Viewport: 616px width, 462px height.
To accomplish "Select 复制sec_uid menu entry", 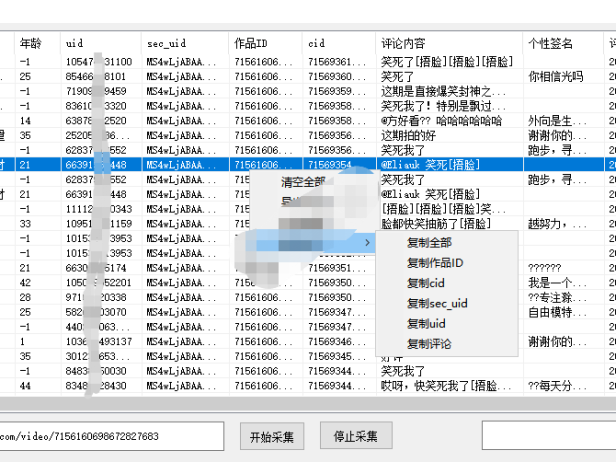I will [x=437, y=304].
